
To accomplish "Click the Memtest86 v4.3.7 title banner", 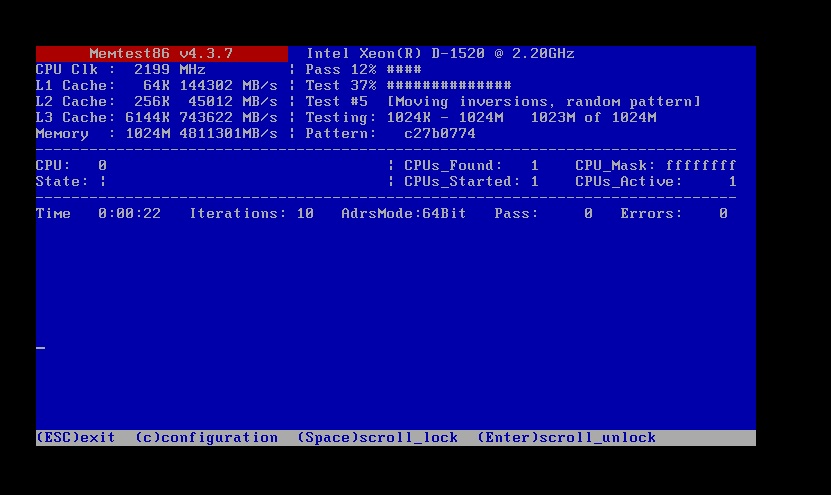I will [x=162, y=54].
